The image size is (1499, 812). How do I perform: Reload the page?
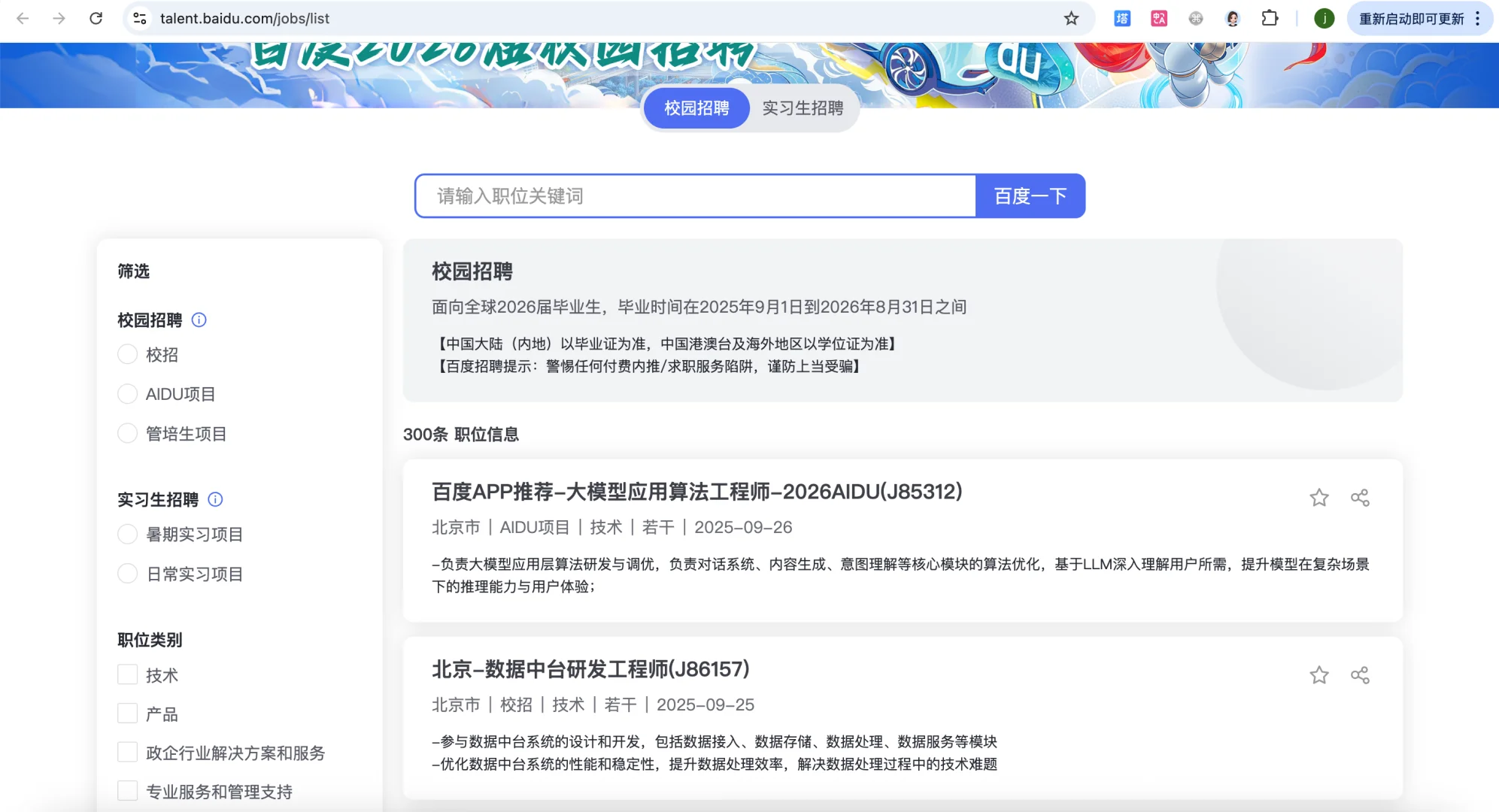point(96,19)
